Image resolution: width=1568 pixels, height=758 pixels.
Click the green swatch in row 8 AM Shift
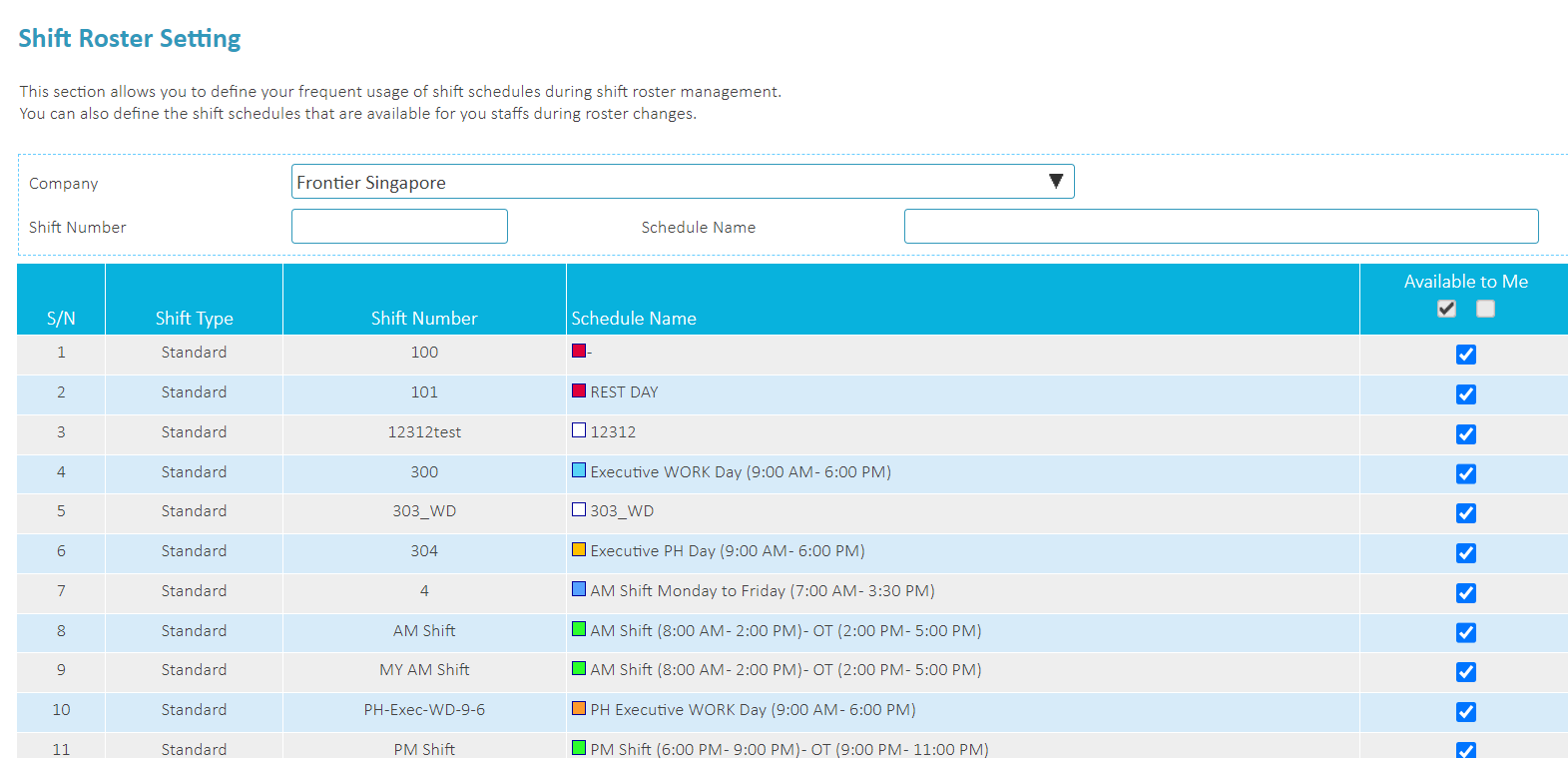pos(579,629)
